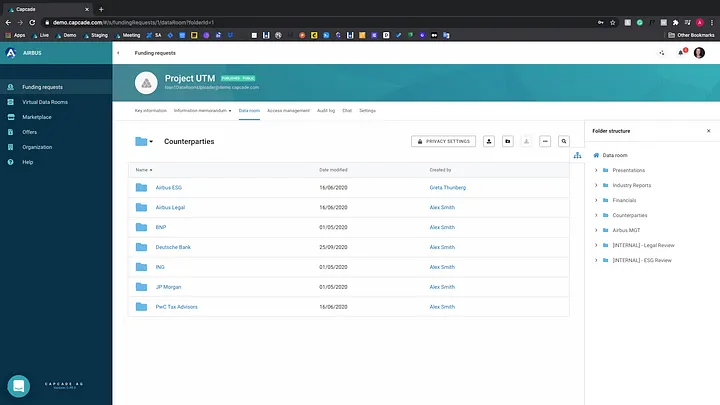Click the Deutsche Bank folder icon
This screenshot has height=405, width=720.
(x=141, y=247)
